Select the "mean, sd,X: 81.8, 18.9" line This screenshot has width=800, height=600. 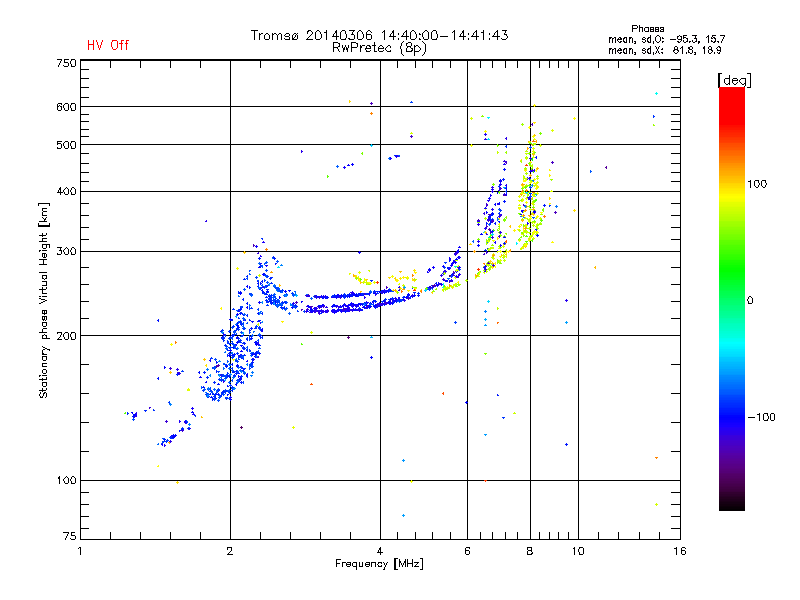click(664, 50)
